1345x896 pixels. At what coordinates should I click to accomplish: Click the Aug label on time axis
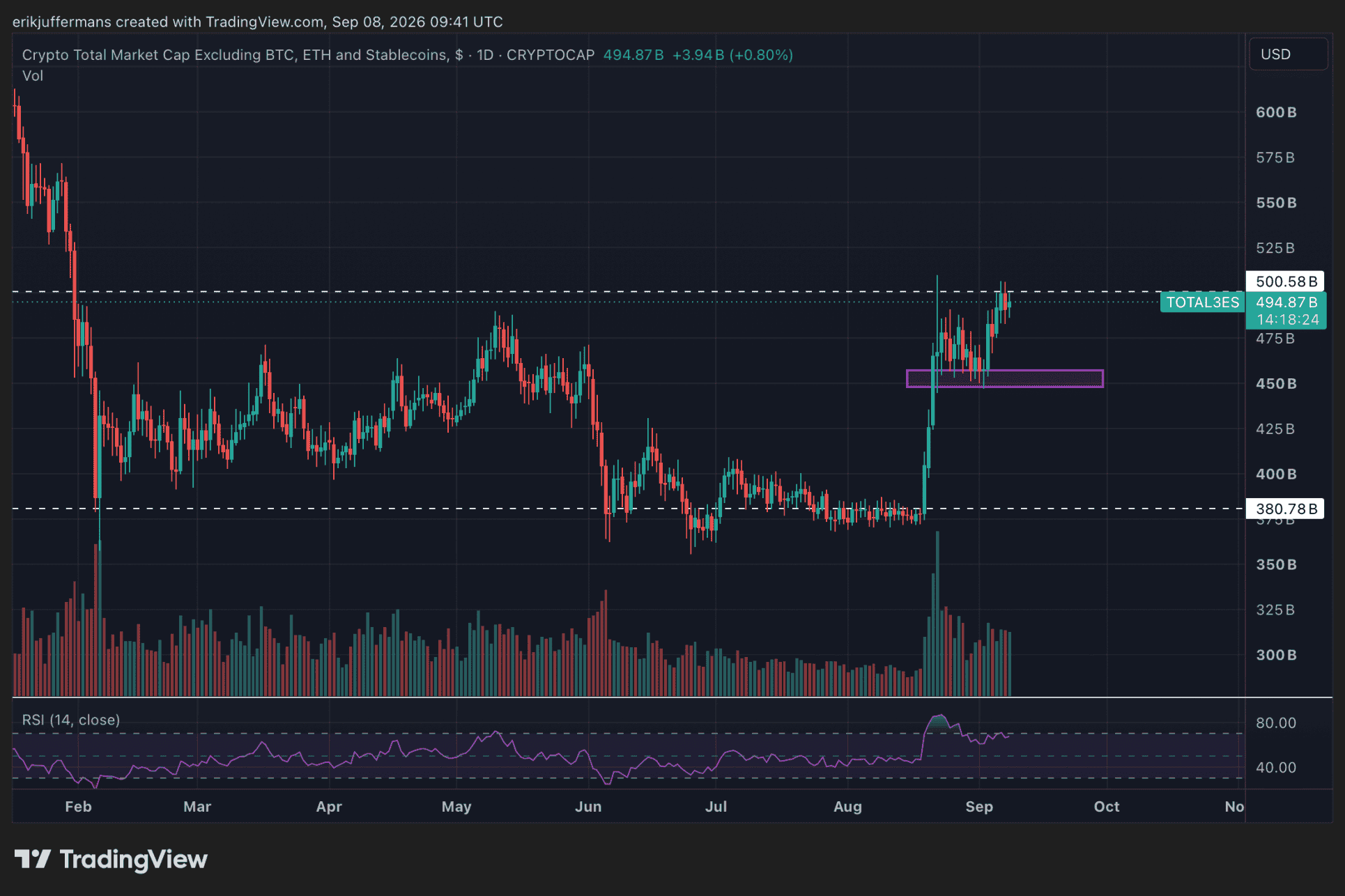tap(848, 806)
